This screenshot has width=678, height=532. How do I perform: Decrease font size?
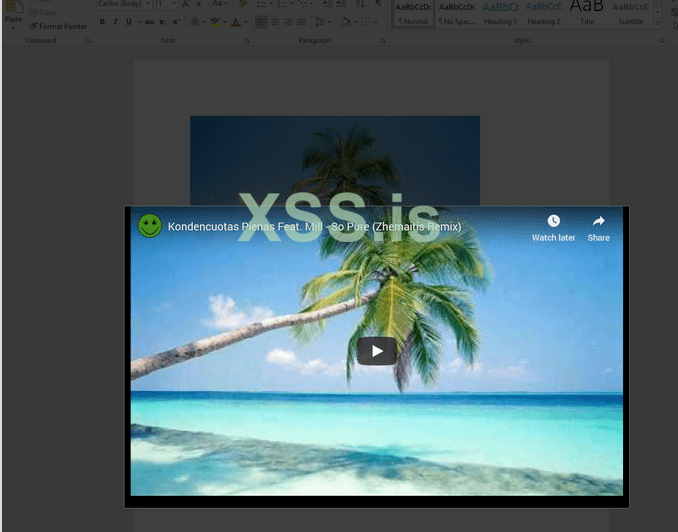tap(198, 4)
